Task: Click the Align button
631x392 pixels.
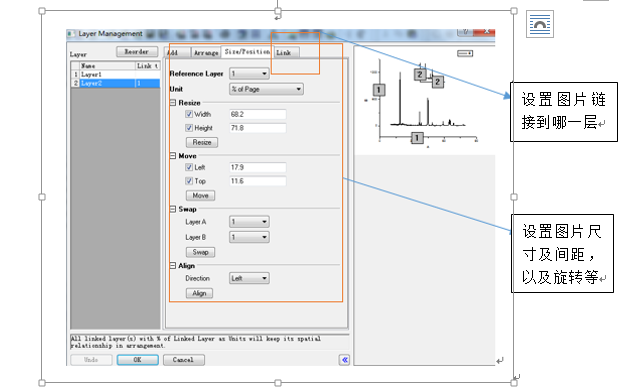Action: coord(199,293)
